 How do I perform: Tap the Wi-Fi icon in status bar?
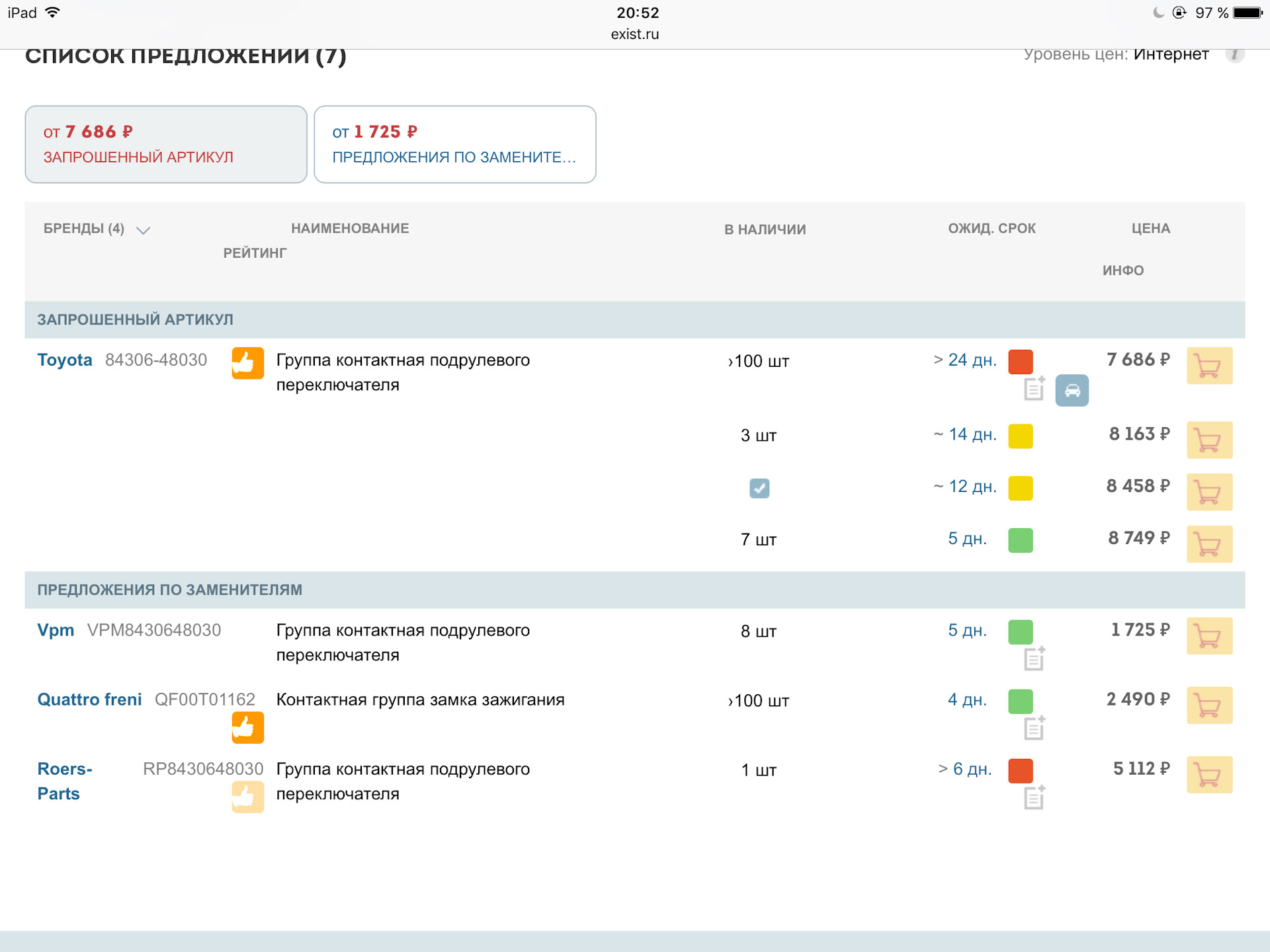coord(52,12)
